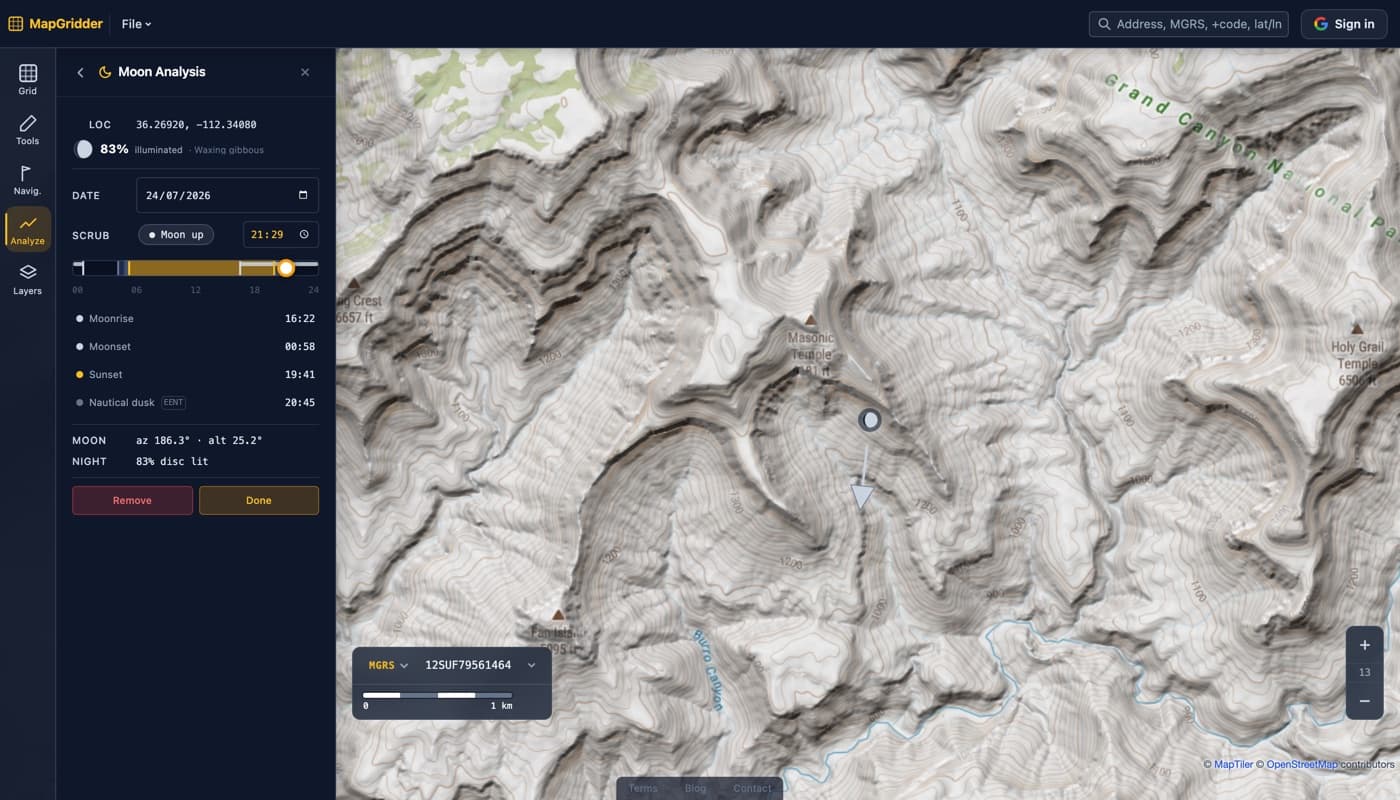Open the calendar date picker icon
The width and height of the screenshot is (1400, 800).
[303, 195]
